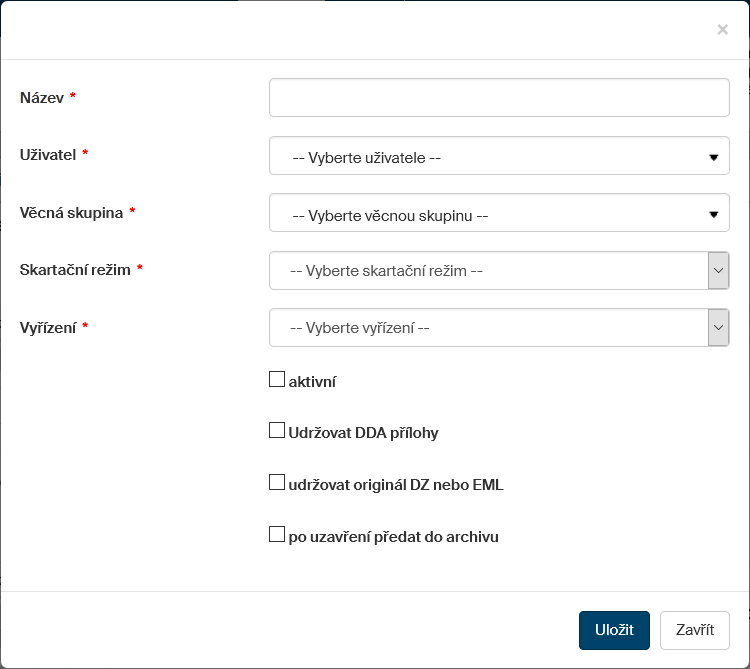Toggle udržovat originál DZ nebo EML checkbox

click(x=277, y=483)
